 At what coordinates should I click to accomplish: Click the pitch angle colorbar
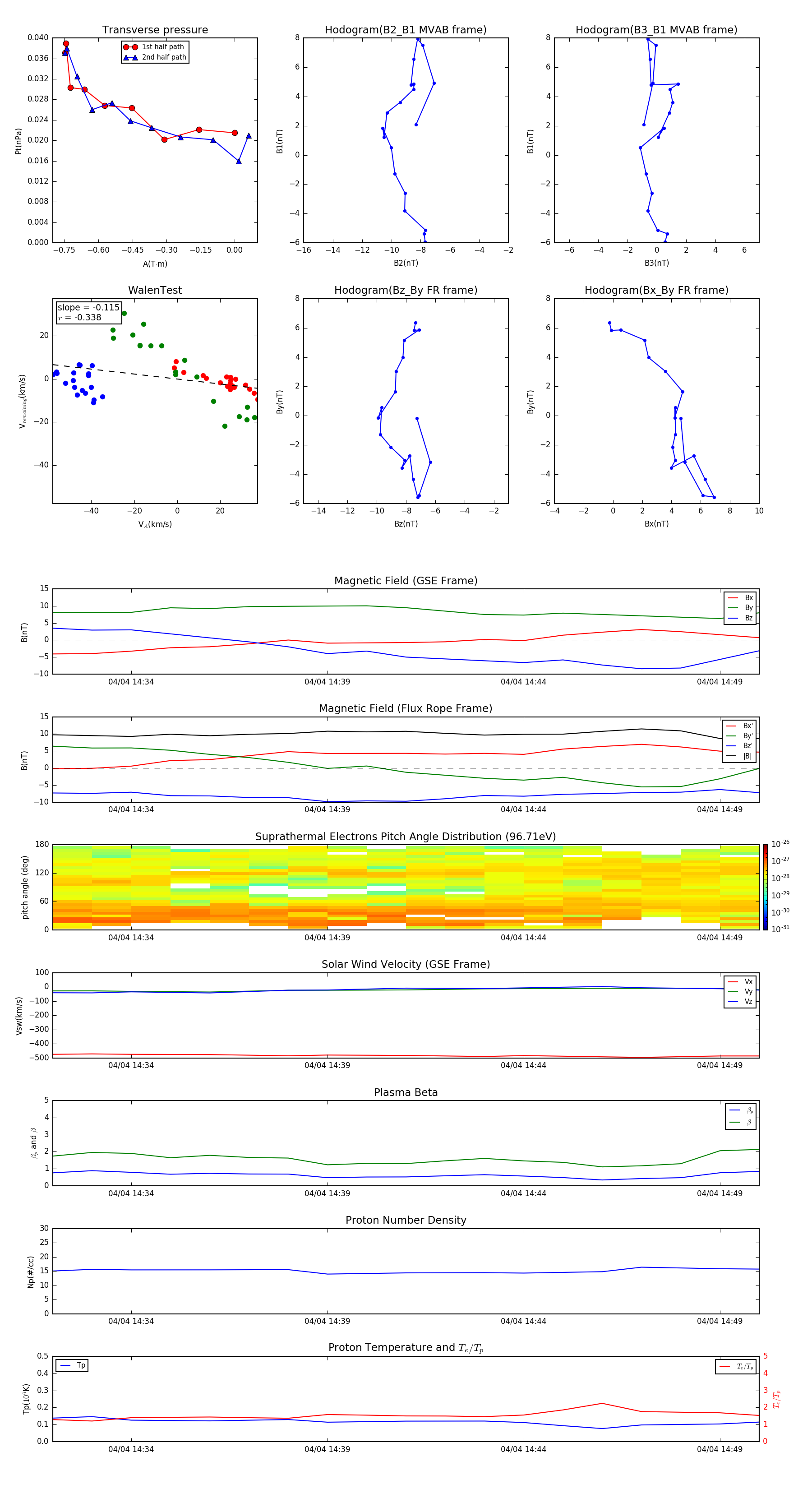click(x=765, y=887)
